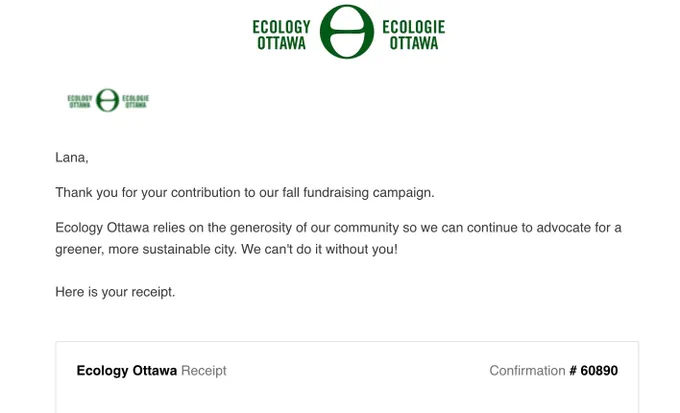Click the "Confirmation" label in receipt
Screen dimensions: 680x413
[x=527, y=371]
